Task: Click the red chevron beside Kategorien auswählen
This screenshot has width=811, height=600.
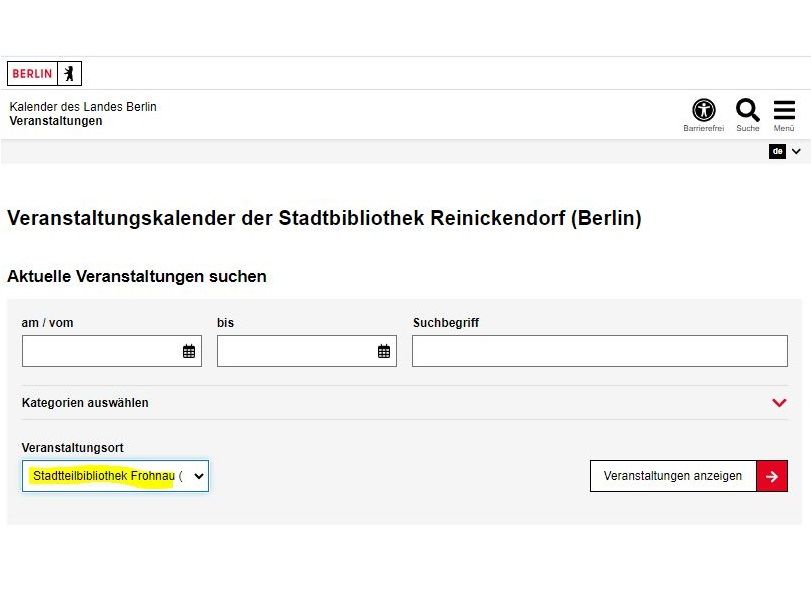Action: click(x=779, y=402)
